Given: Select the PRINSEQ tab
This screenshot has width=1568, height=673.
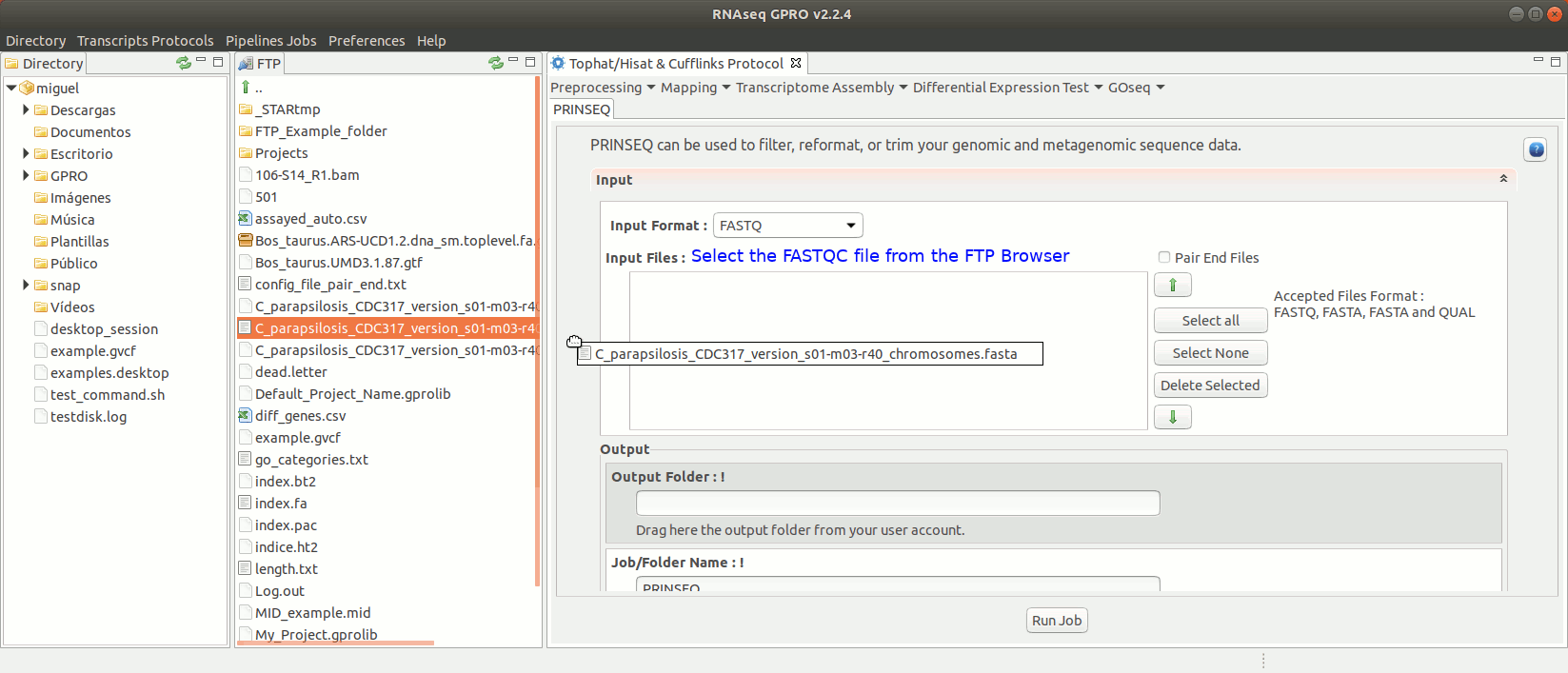Looking at the screenshot, I should (x=582, y=109).
